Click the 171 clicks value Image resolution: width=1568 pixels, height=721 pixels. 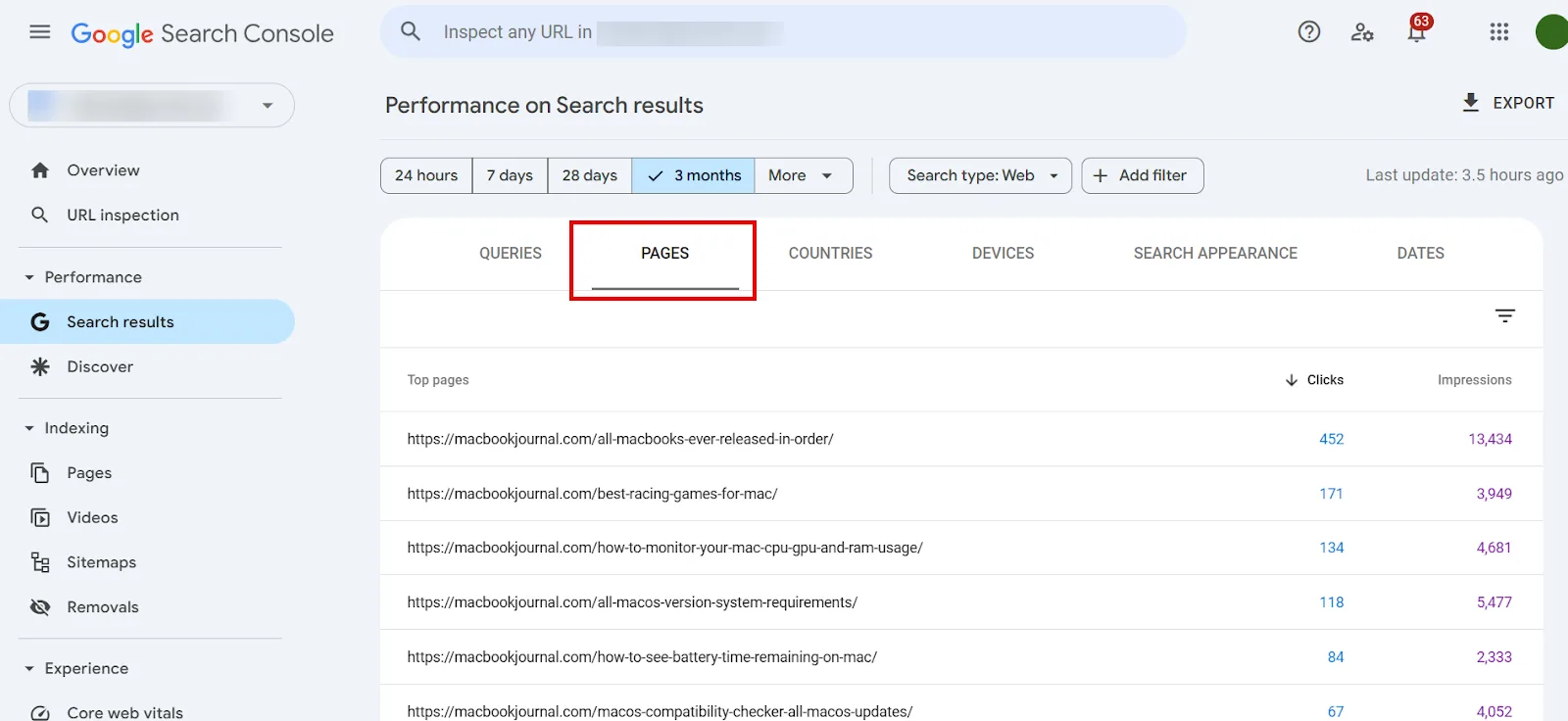(x=1331, y=494)
